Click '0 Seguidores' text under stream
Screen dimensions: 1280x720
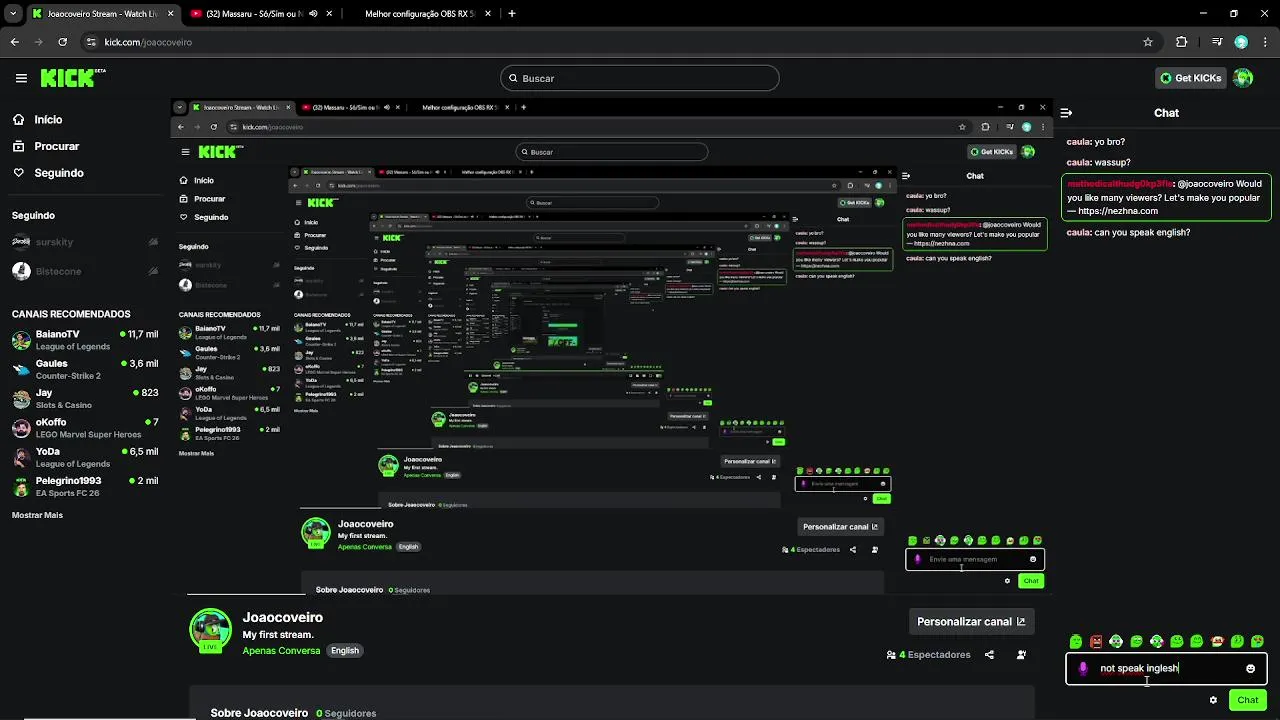click(346, 713)
